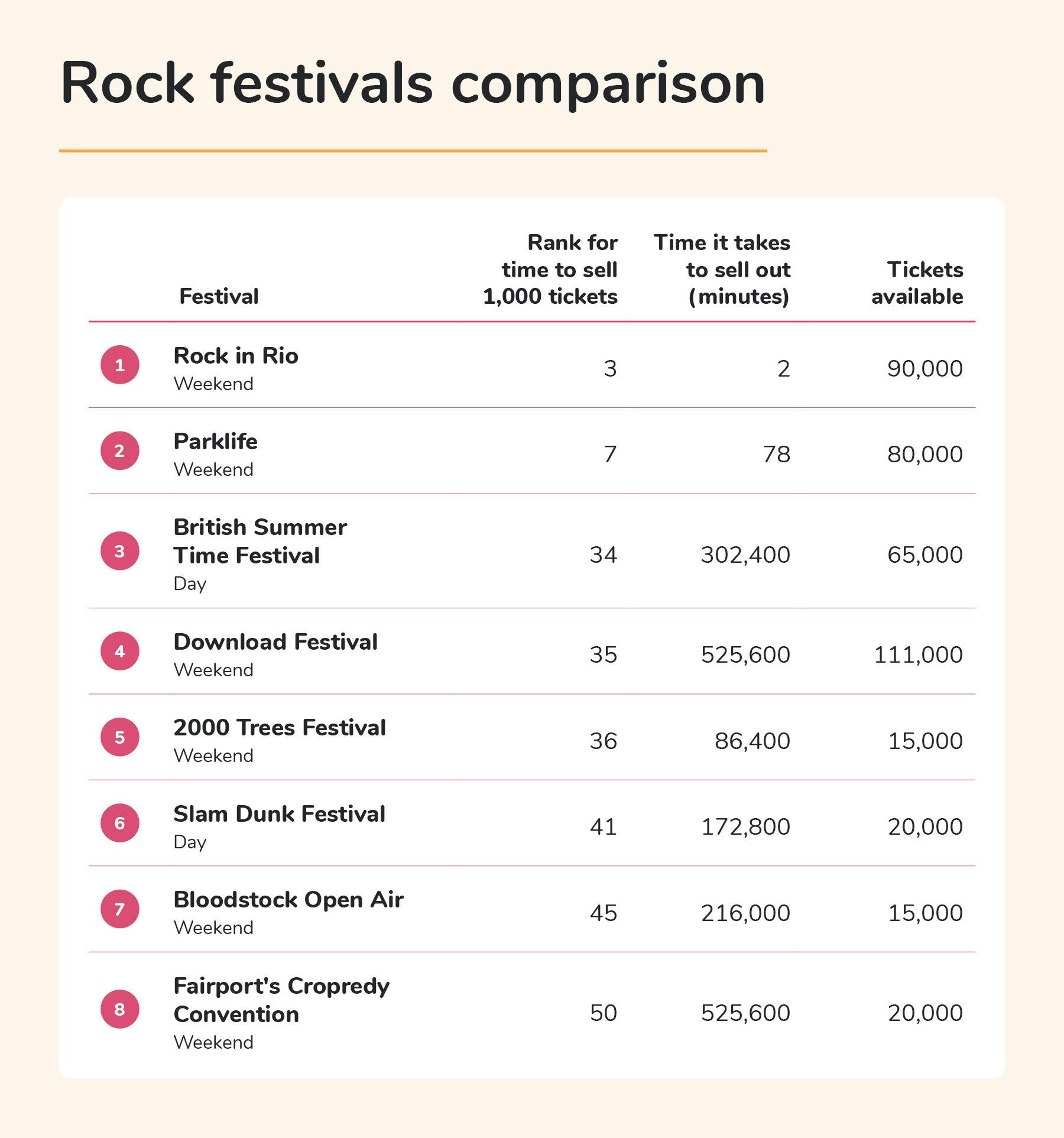
Task: Click the pink number 4 badge
Action: (x=120, y=651)
